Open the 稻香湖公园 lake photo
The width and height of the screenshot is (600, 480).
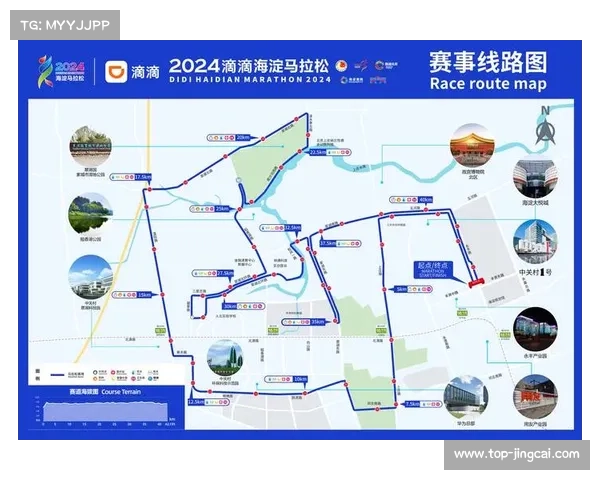91,214
